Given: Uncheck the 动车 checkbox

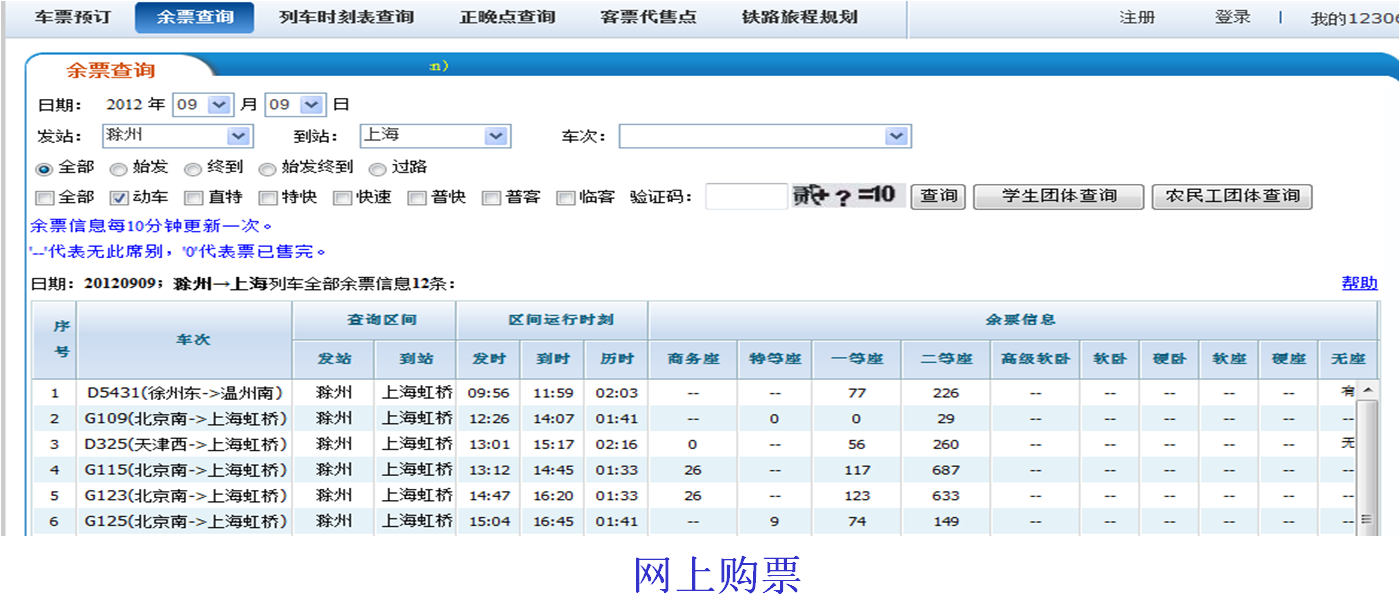Looking at the screenshot, I should 119,197.
